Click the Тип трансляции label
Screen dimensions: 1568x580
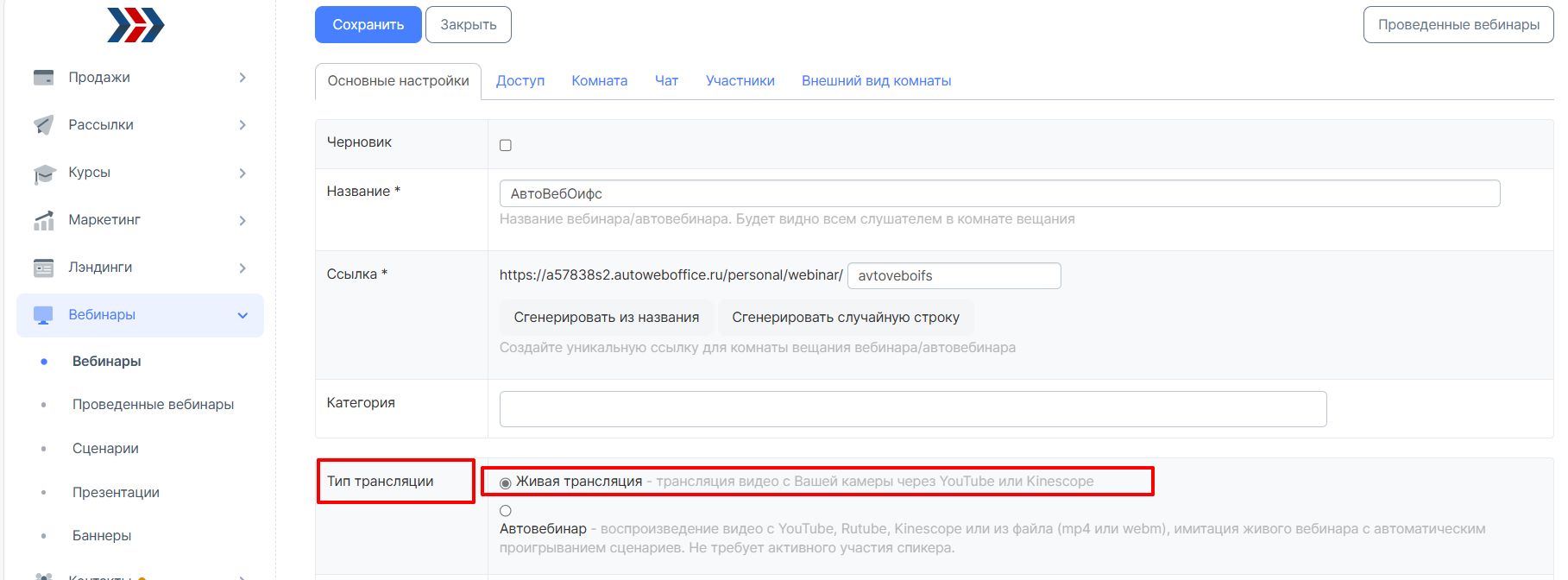coord(380,482)
